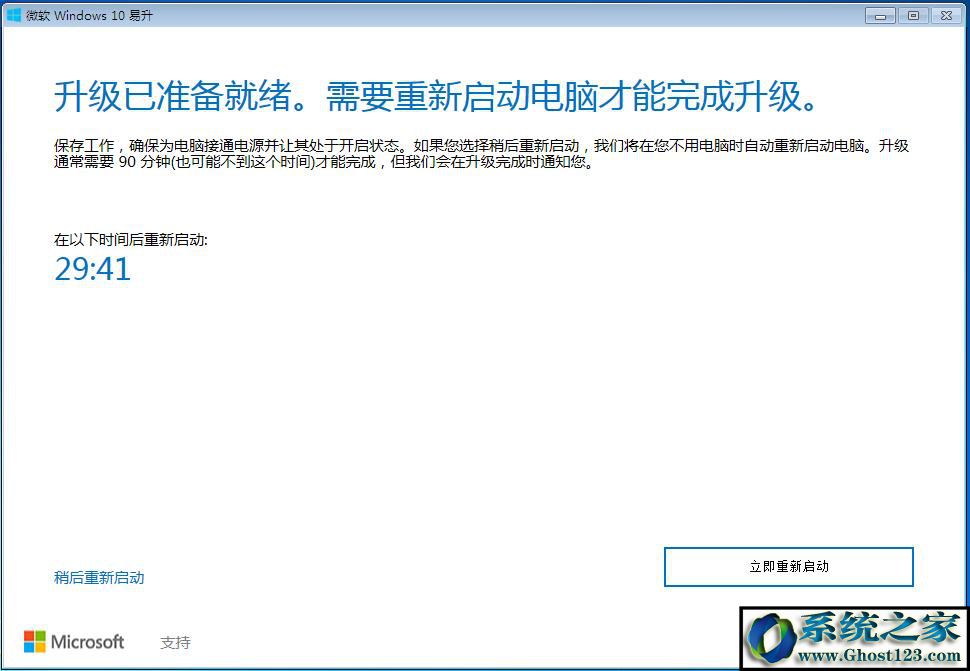Viewport: 970px width, 671px height.
Task: Click the 立即重新启动 button
Action: (x=788, y=566)
